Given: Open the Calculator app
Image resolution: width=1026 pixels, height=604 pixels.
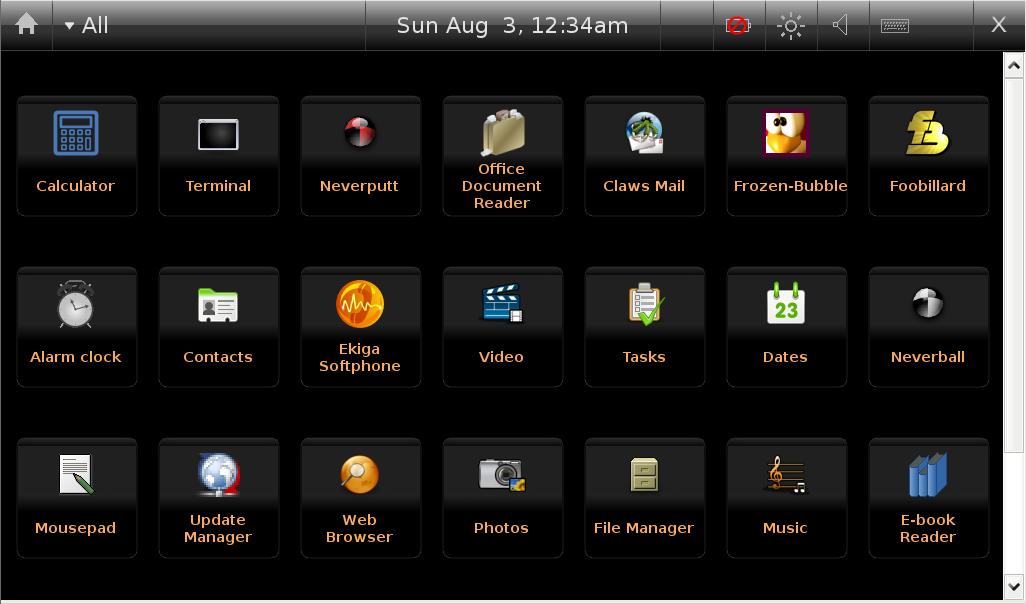Looking at the screenshot, I should 76,155.
